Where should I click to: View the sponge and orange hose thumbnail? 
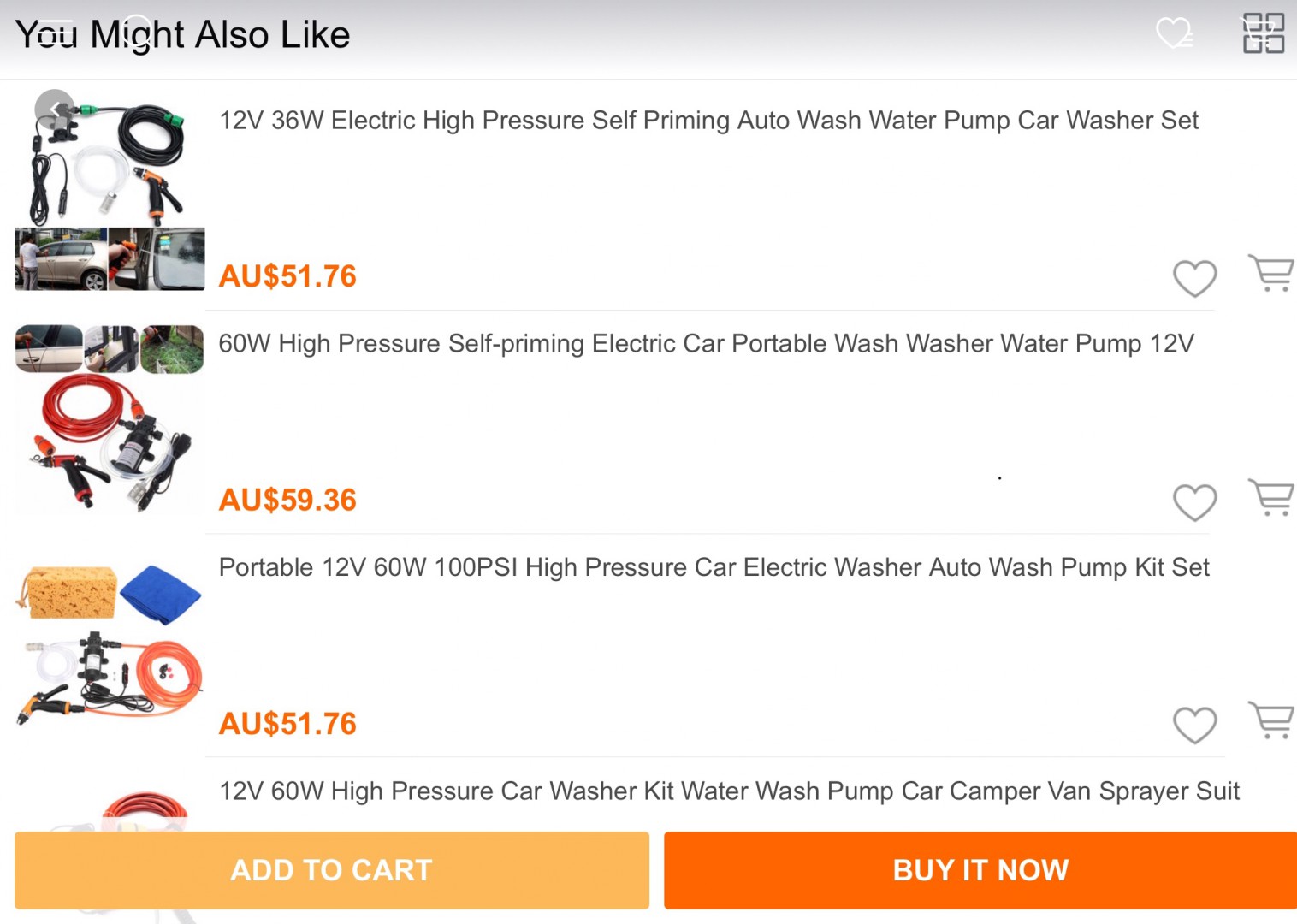click(x=110, y=643)
